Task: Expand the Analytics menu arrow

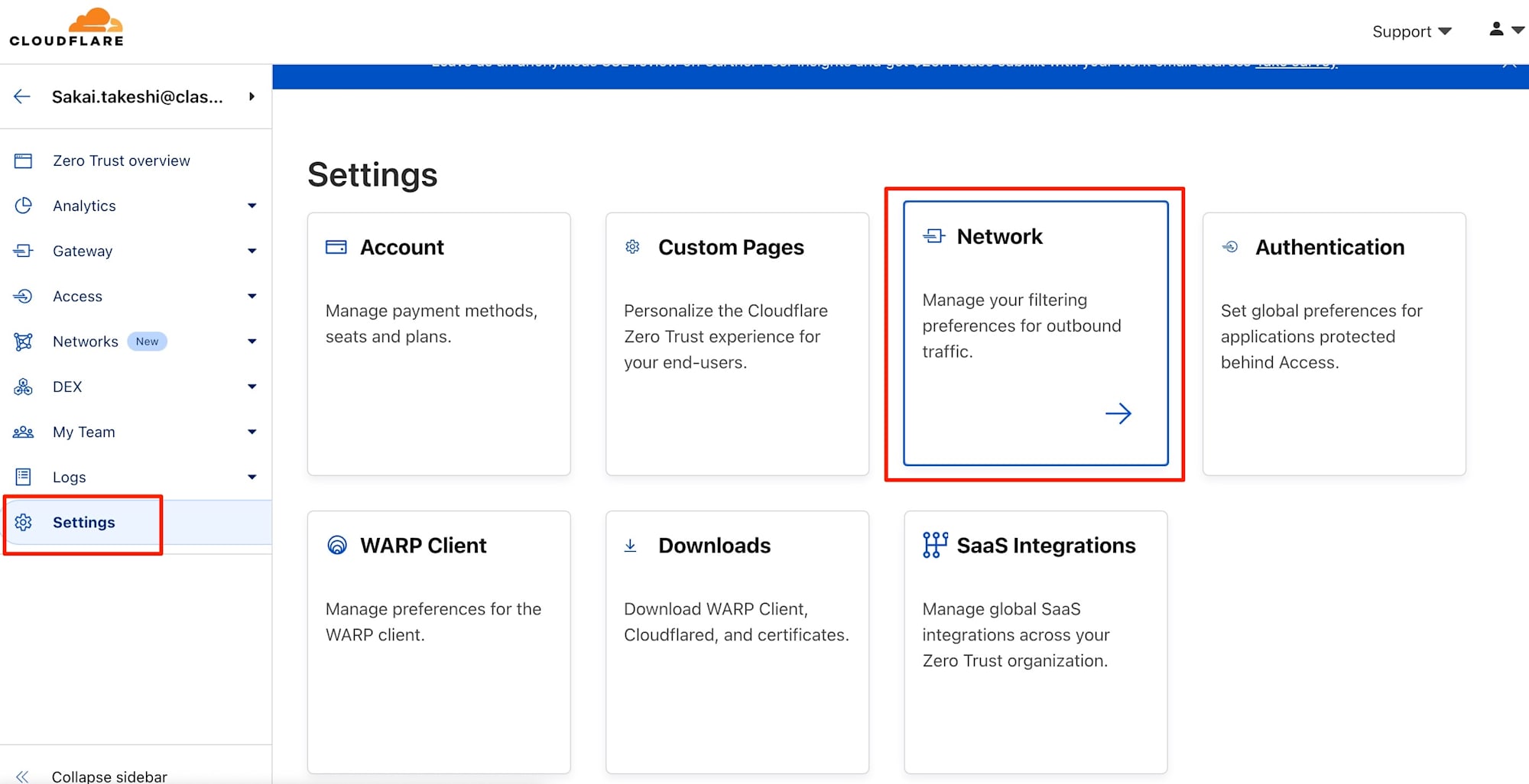Action: (x=252, y=206)
